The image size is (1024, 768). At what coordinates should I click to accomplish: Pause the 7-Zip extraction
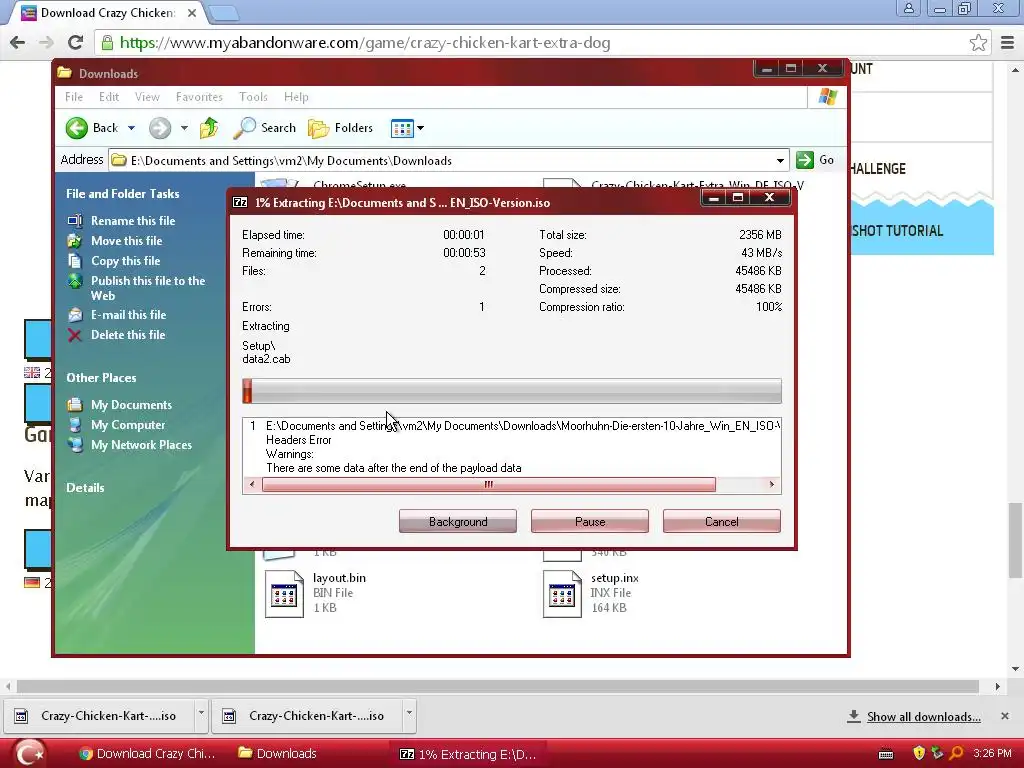[590, 521]
